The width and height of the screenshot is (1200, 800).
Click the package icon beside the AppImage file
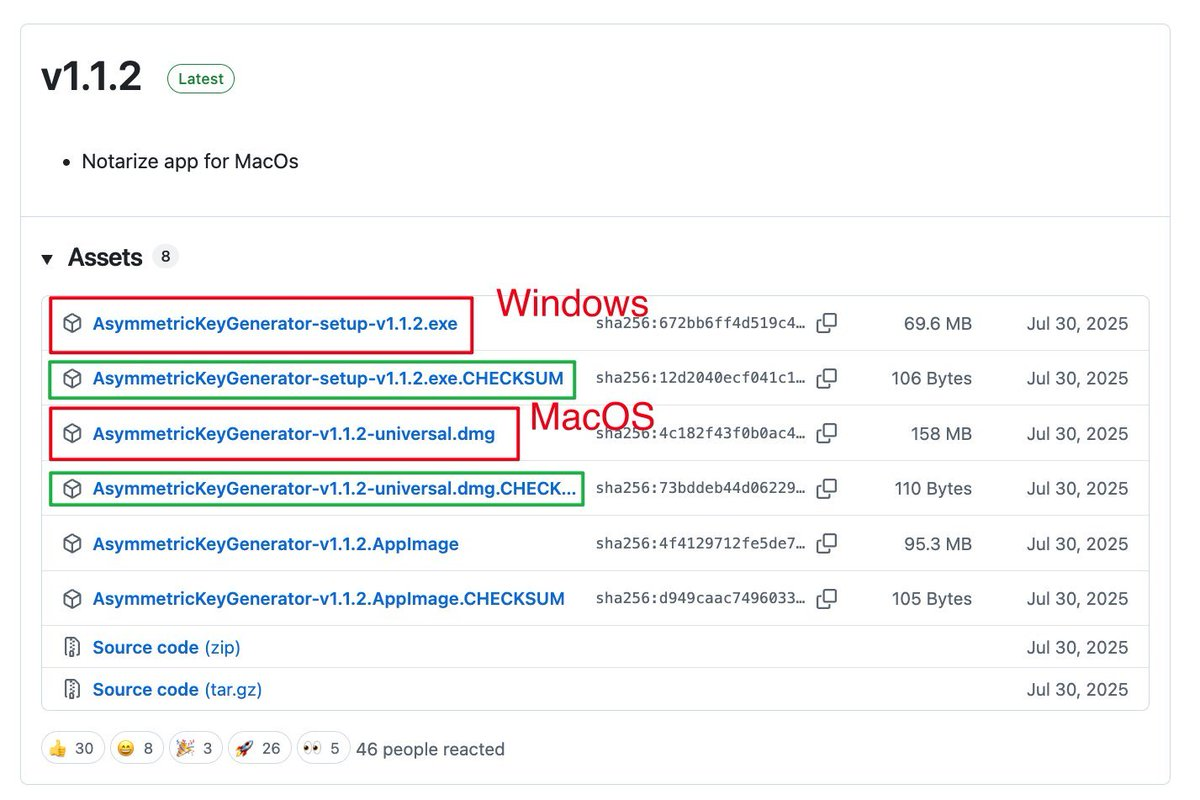click(72, 544)
